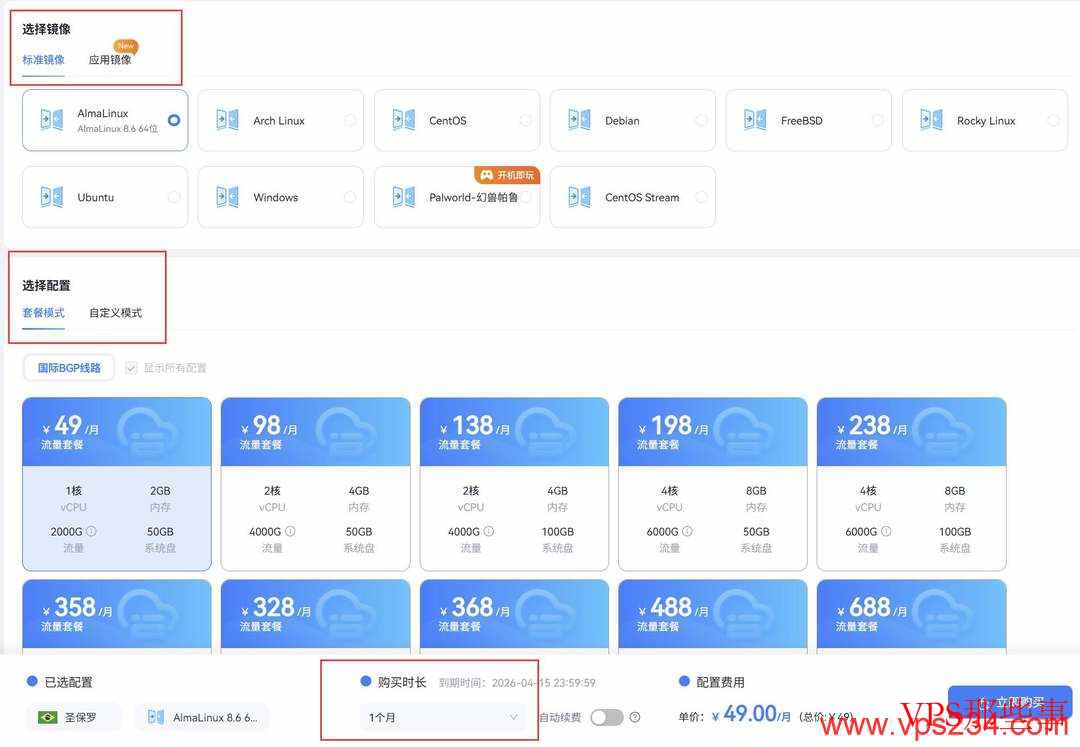Click the Debian image icon
1080x747 pixels.
[579, 120]
